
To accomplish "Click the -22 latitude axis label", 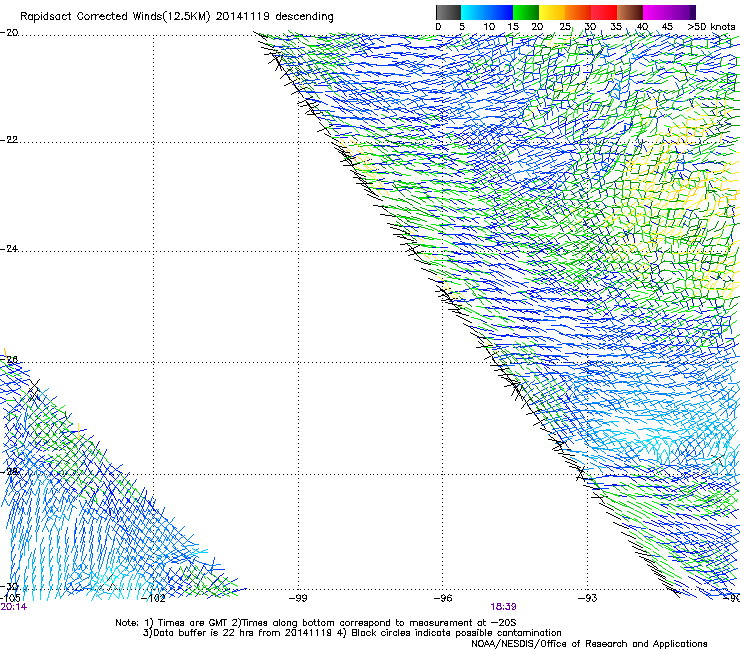I will pos(9,140).
